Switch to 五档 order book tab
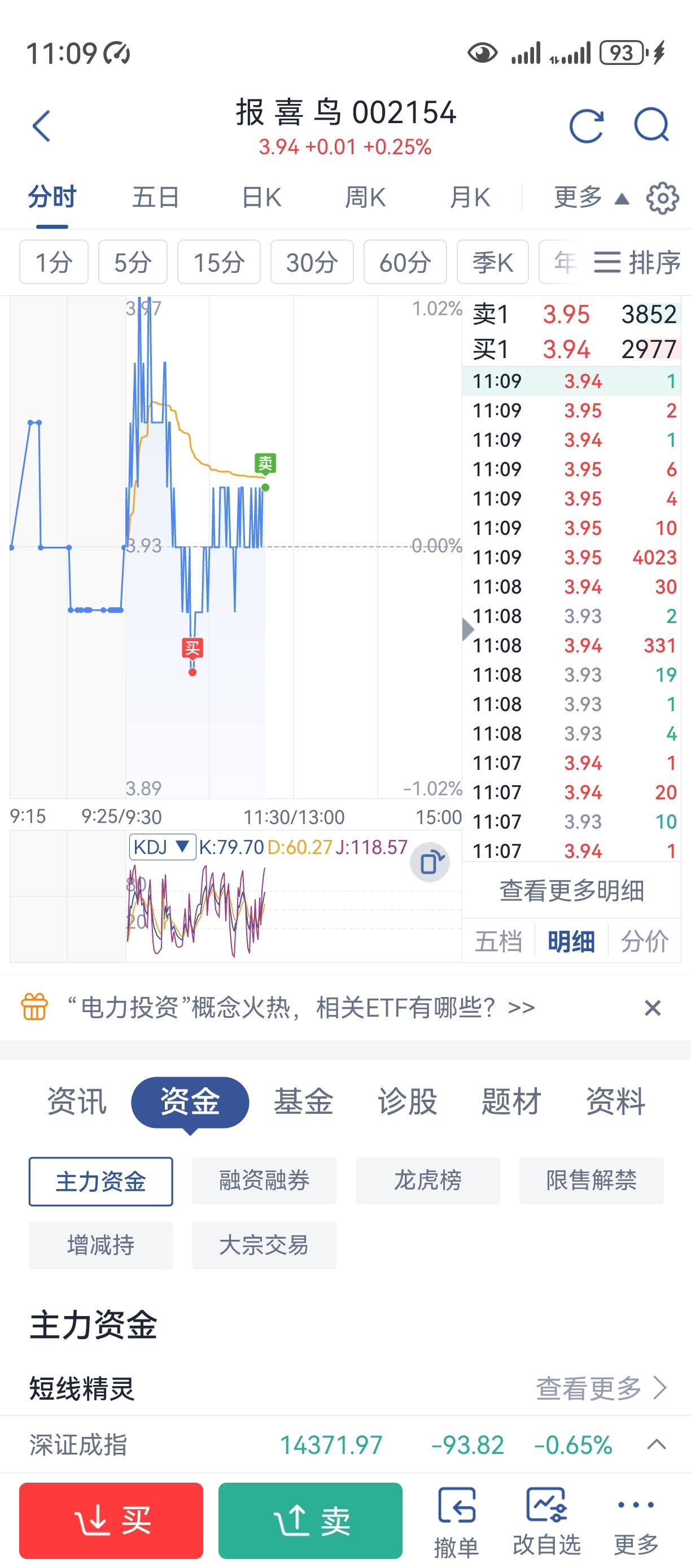The image size is (691, 1568). point(498,941)
